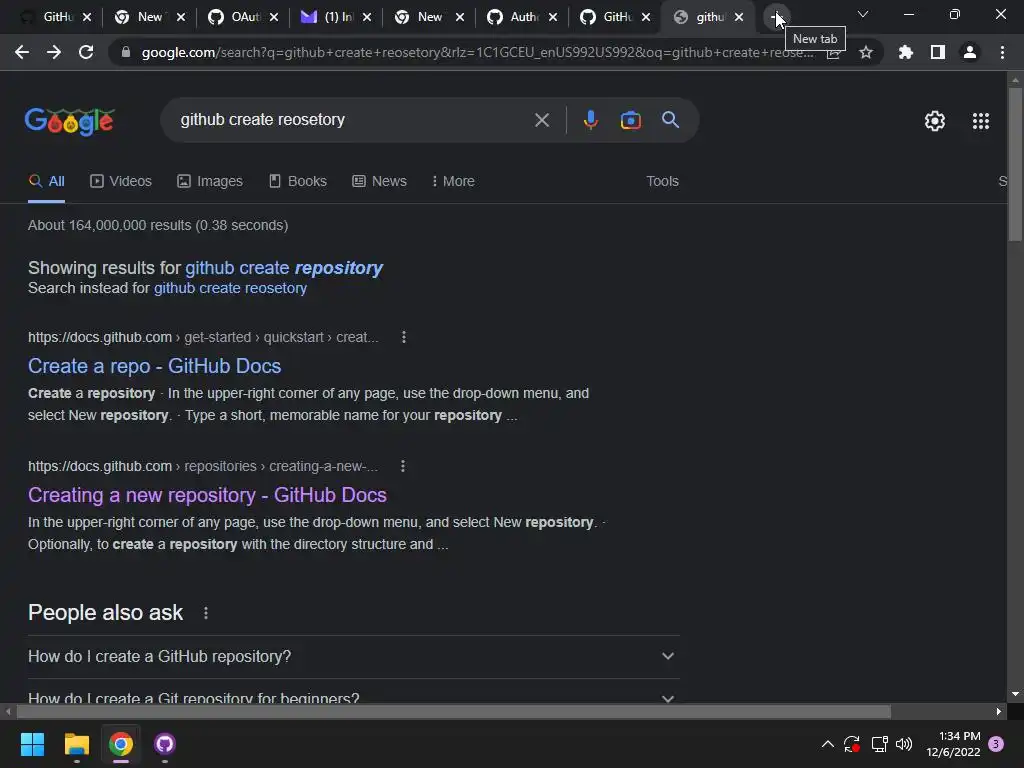Viewport: 1024px width, 768px height.
Task: Open the volume control in tray
Action: tap(904, 744)
